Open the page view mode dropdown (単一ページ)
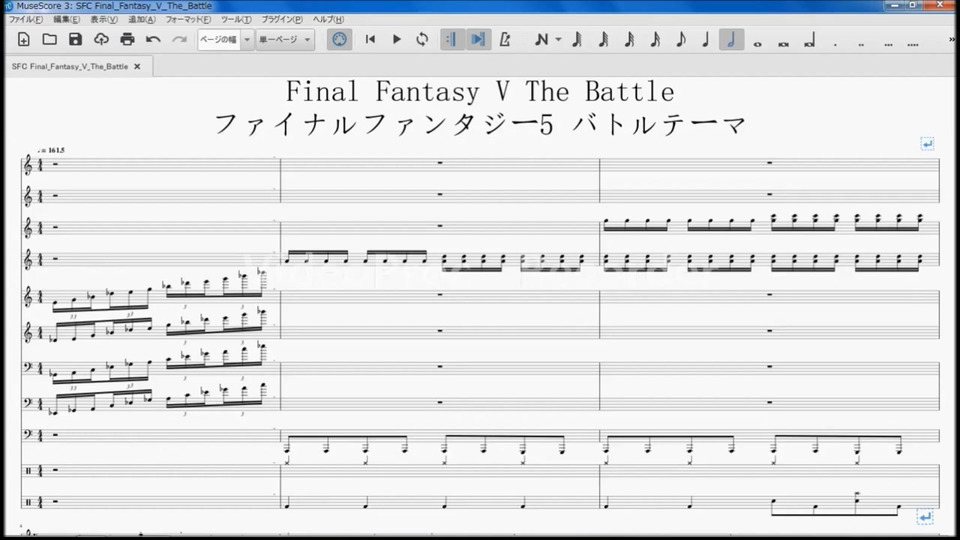The height and width of the screenshot is (540, 960). point(285,40)
